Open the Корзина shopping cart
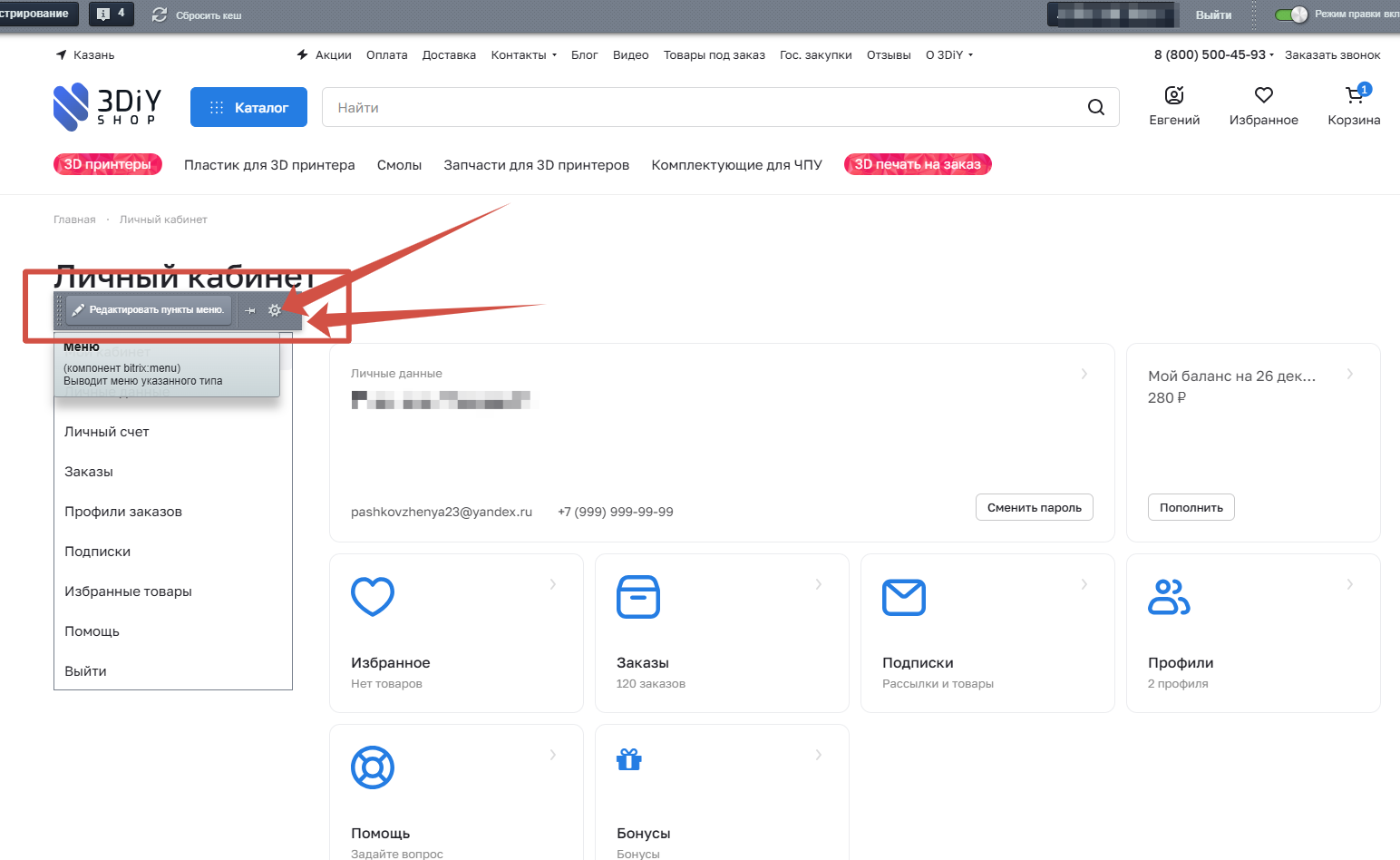The height and width of the screenshot is (860, 1400). (x=1355, y=94)
